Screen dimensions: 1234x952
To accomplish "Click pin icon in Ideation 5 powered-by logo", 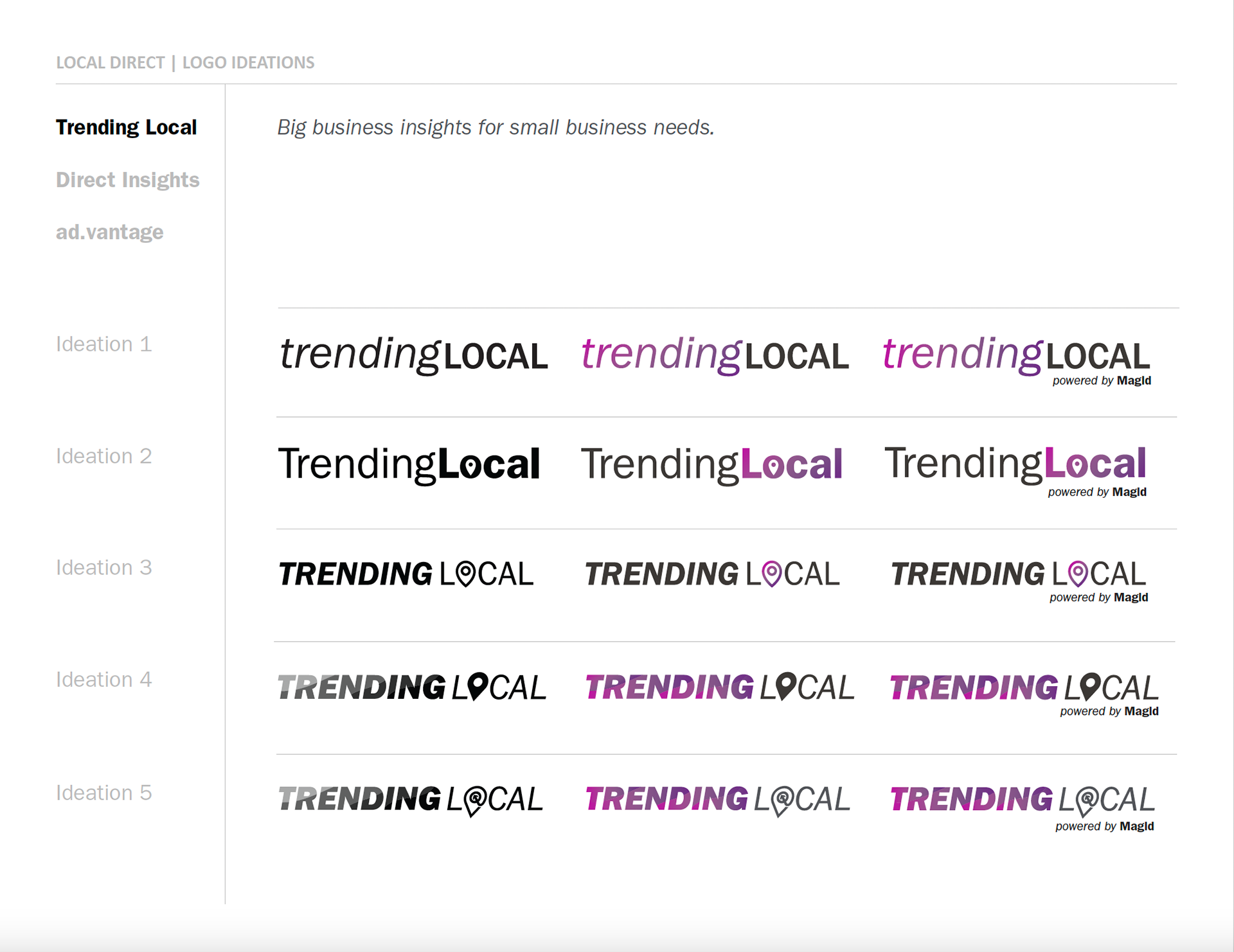I will tap(1087, 801).
